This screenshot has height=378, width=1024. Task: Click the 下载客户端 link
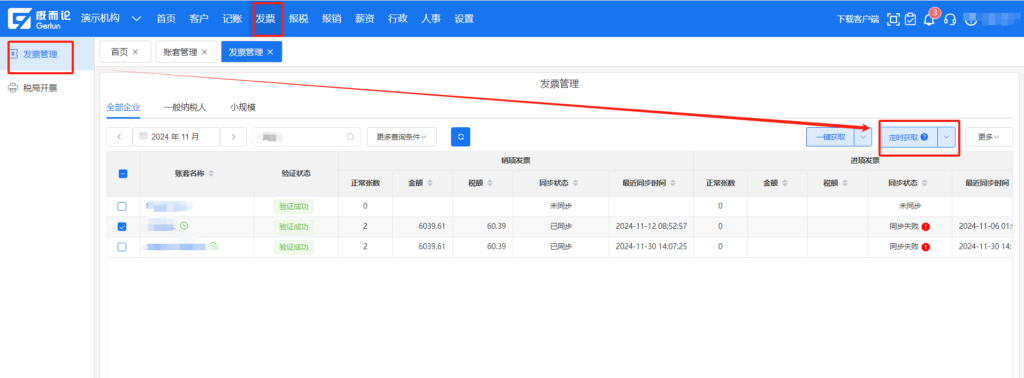[857, 20]
